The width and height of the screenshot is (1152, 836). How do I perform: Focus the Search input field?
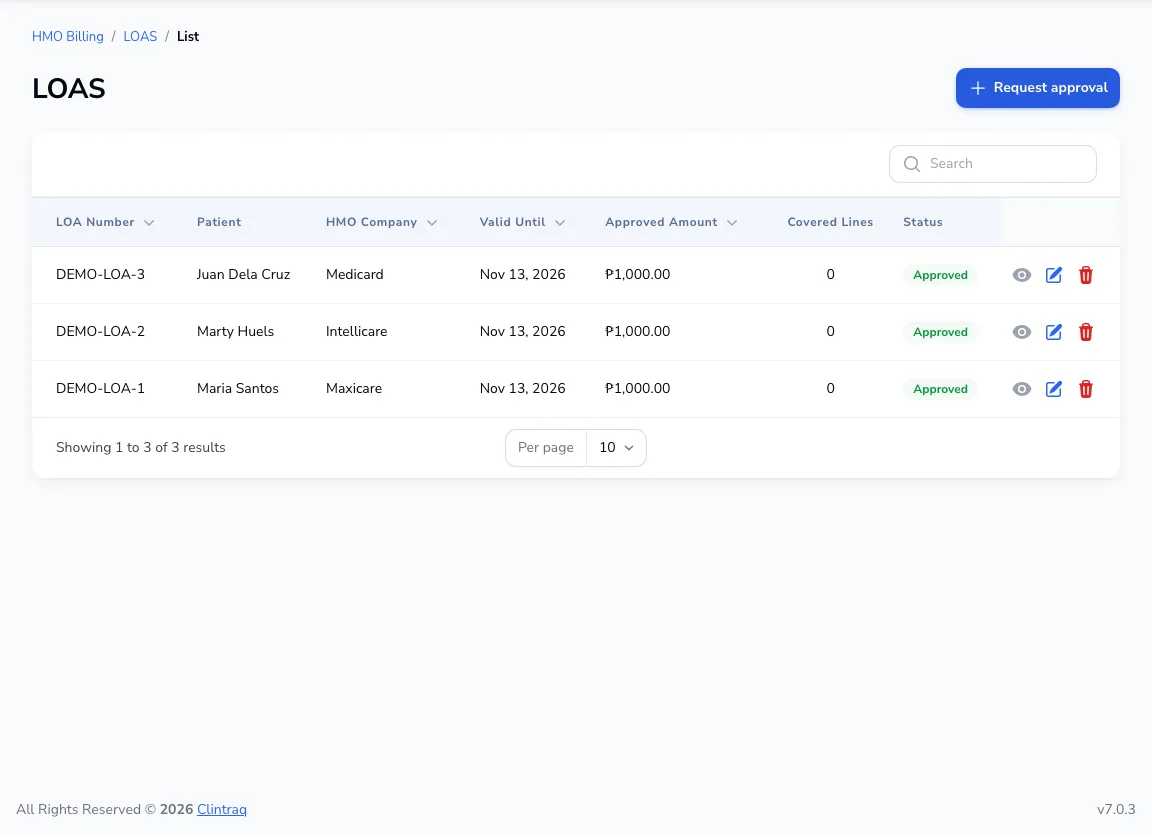click(x=993, y=164)
